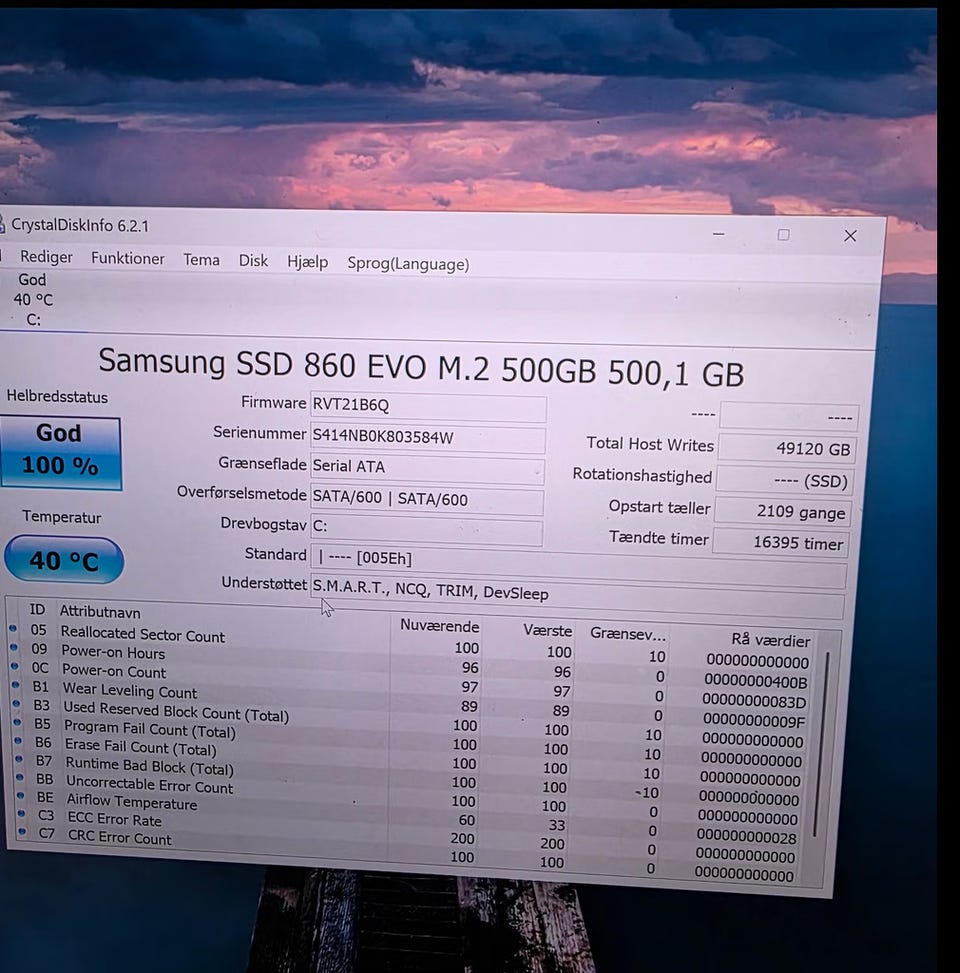960x973 pixels.
Task: Click the status dot for Power-on Hours
Action: (14, 647)
